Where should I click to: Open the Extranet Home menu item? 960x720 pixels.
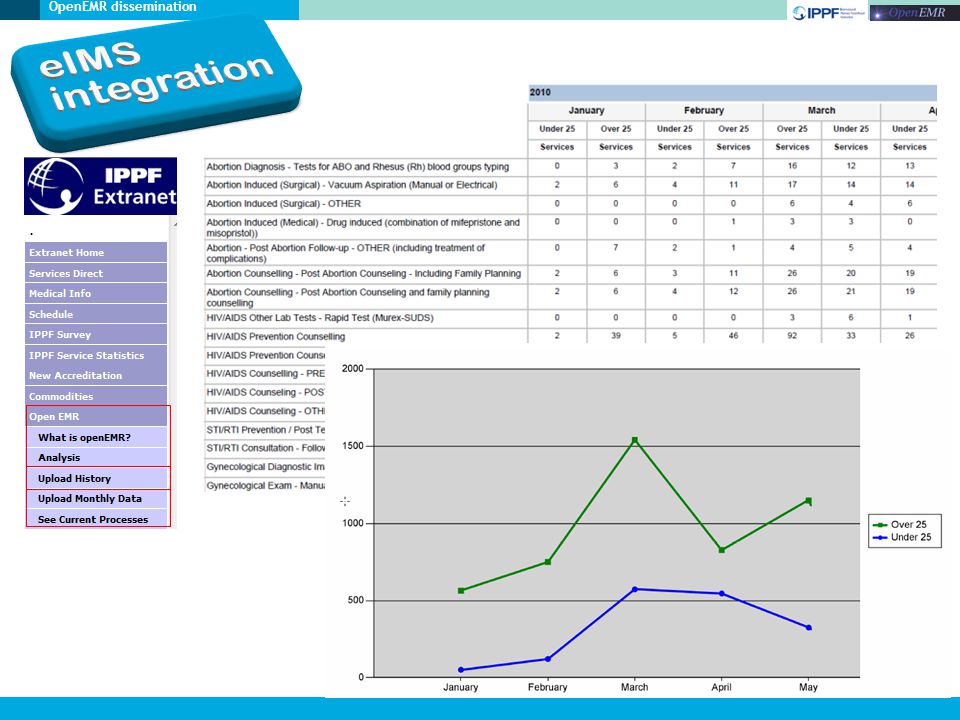(96, 252)
